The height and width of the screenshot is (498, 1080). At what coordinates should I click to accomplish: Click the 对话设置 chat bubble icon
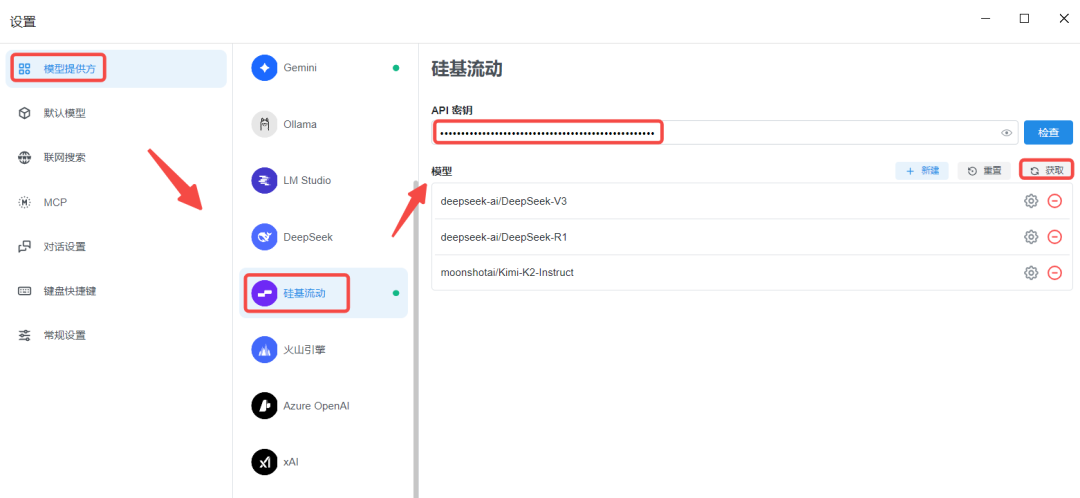tap(25, 247)
